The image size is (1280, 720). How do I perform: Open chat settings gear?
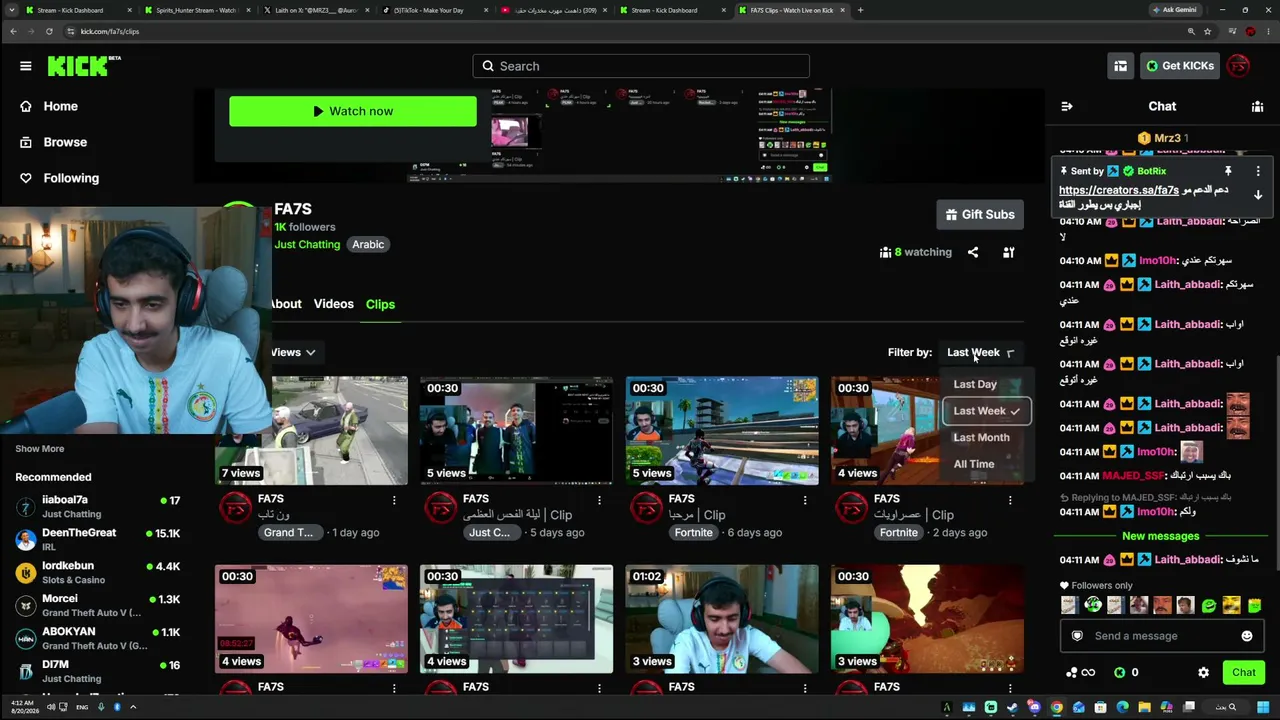pyautogui.click(x=1203, y=673)
